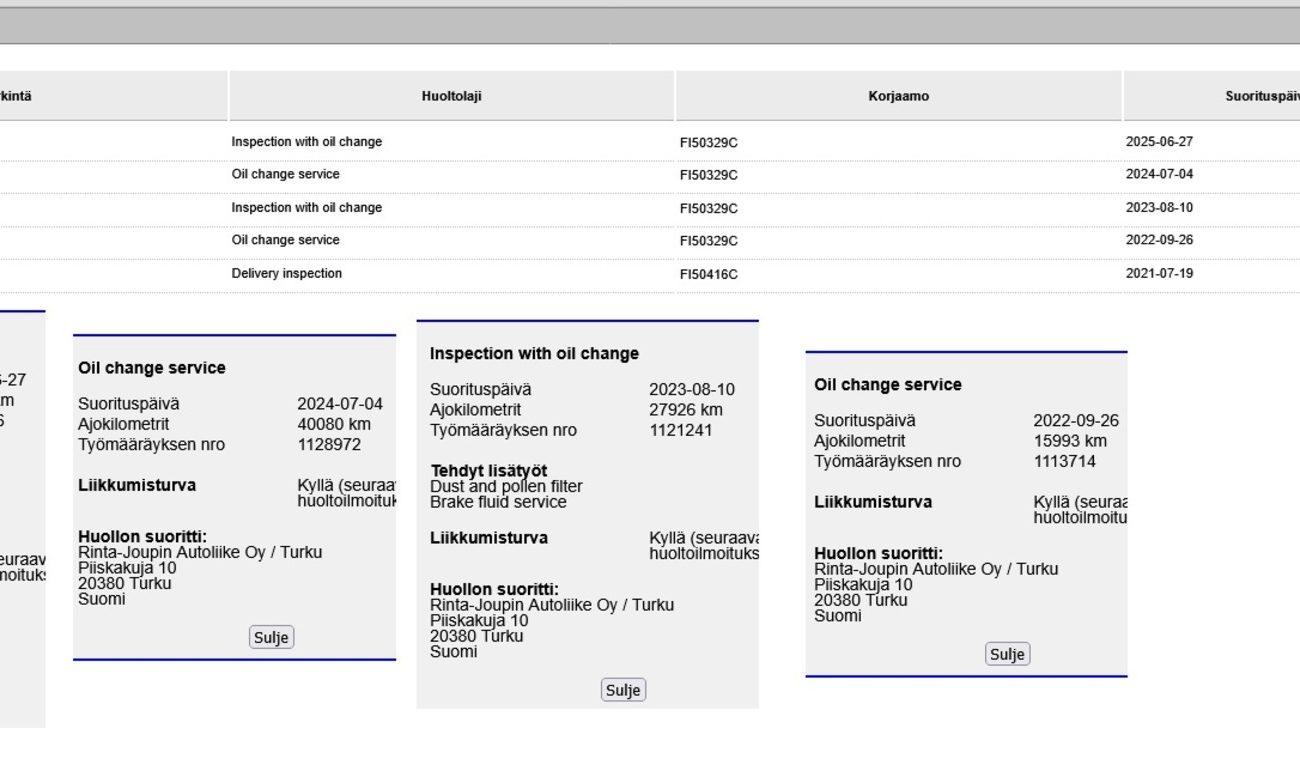Viewport: 1300px width, 783px height.
Task: Click work order number 1113714
Action: coord(1064,462)
